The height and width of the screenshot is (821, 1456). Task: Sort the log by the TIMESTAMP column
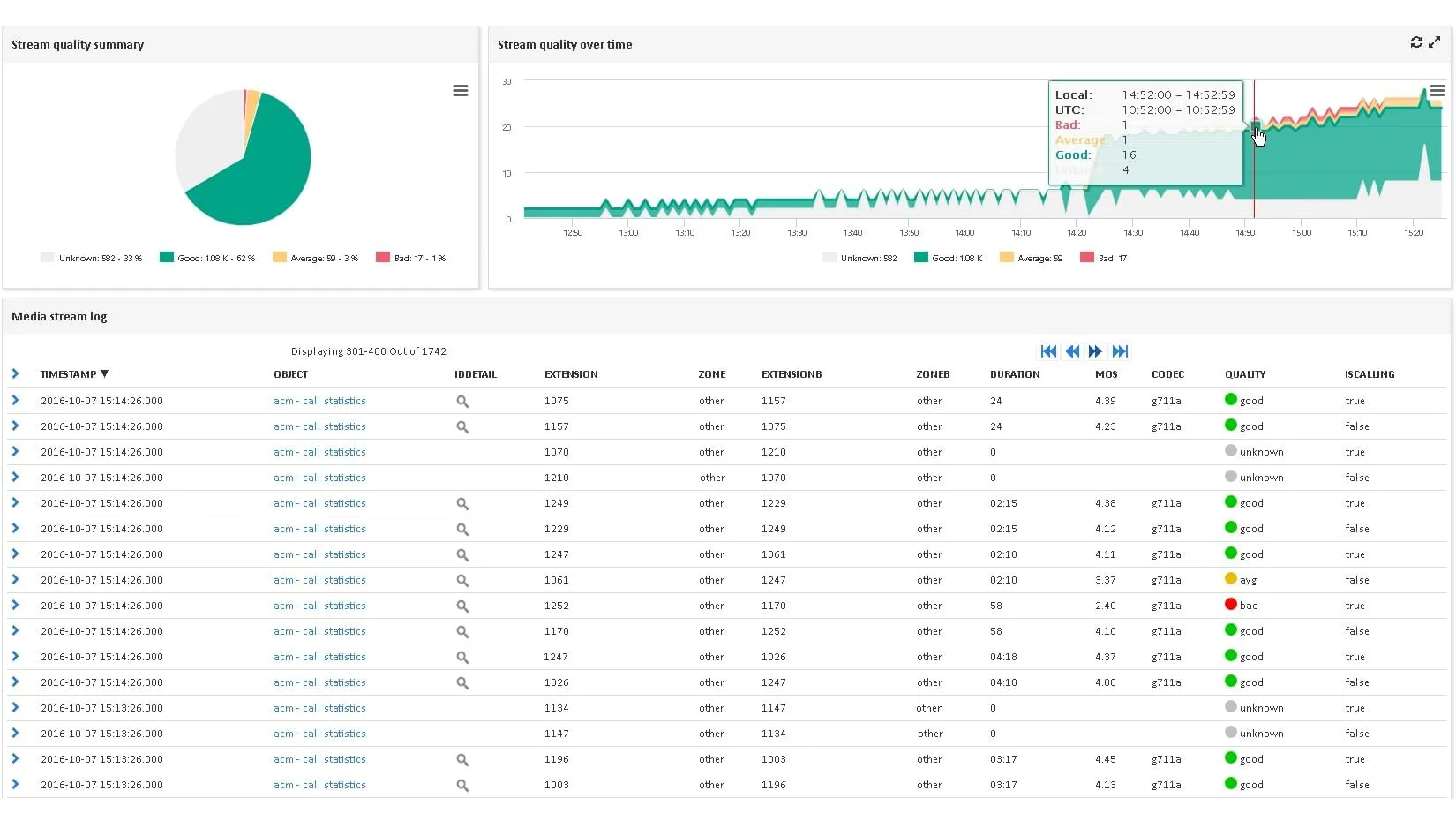click(69, 373)
